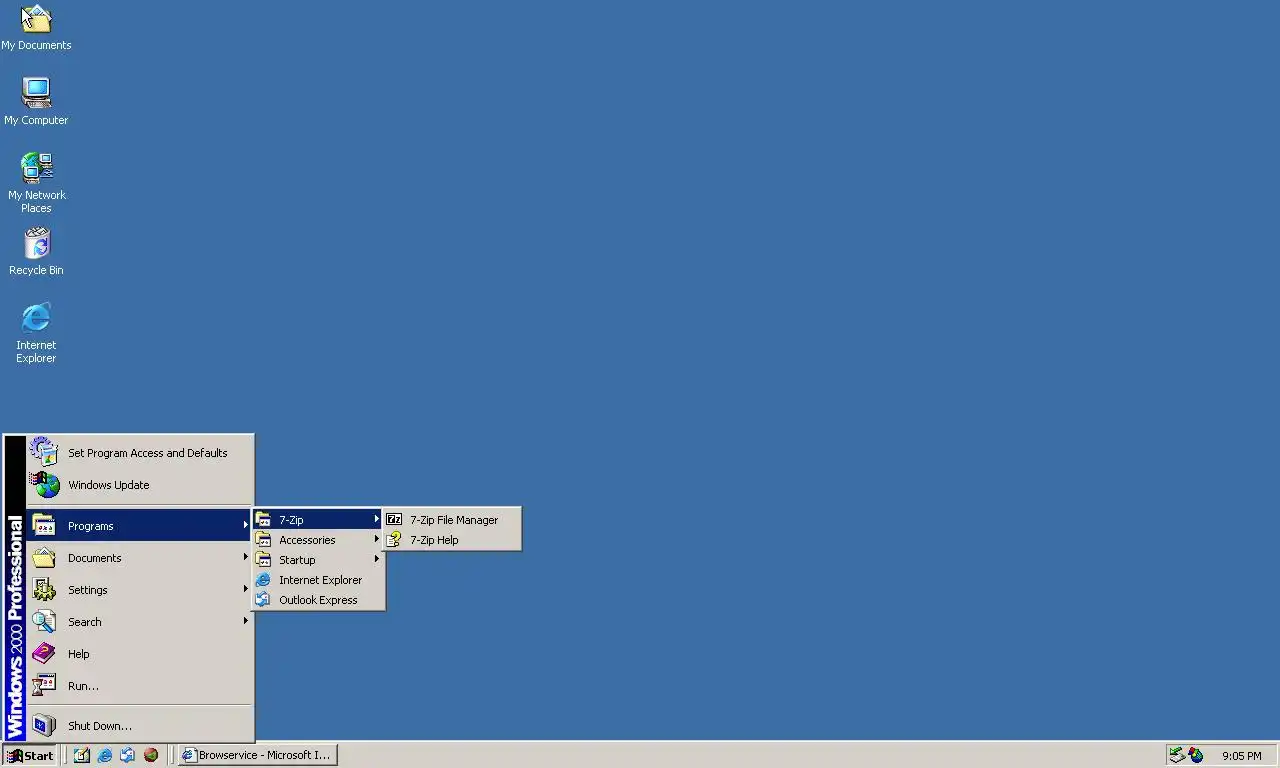Screen dimensions: 1280x768
Task: Click the Safely Remove Hardware tray icon
Action: point(1177,755)
